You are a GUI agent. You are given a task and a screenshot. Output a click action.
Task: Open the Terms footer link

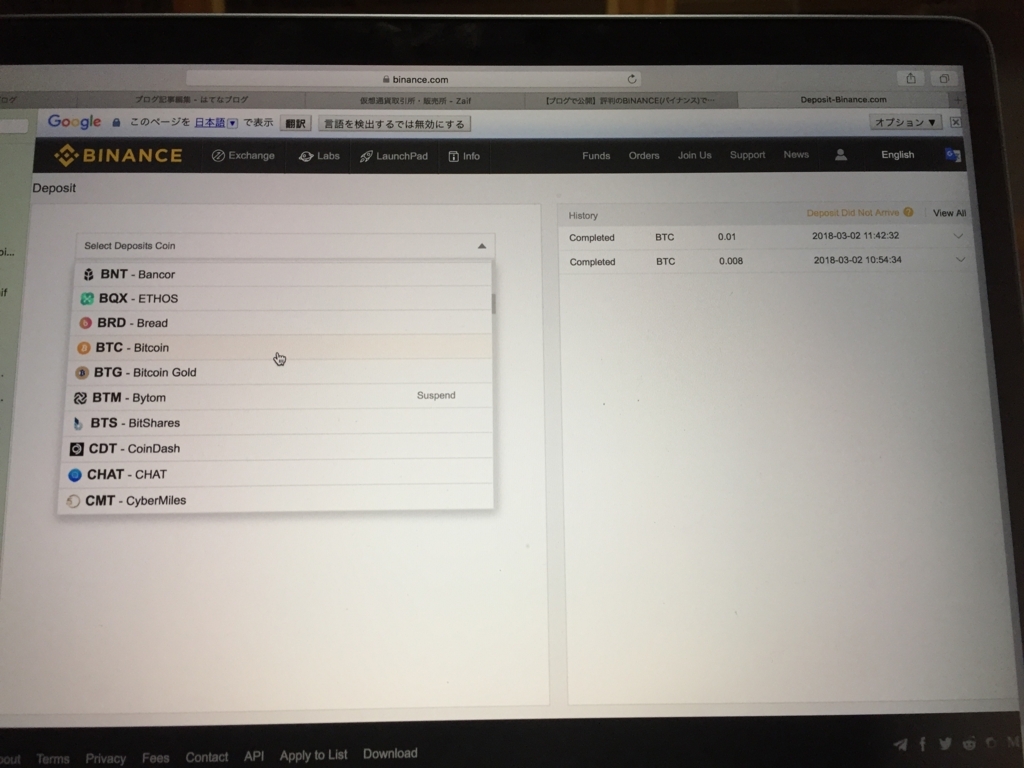coord(52,759)
